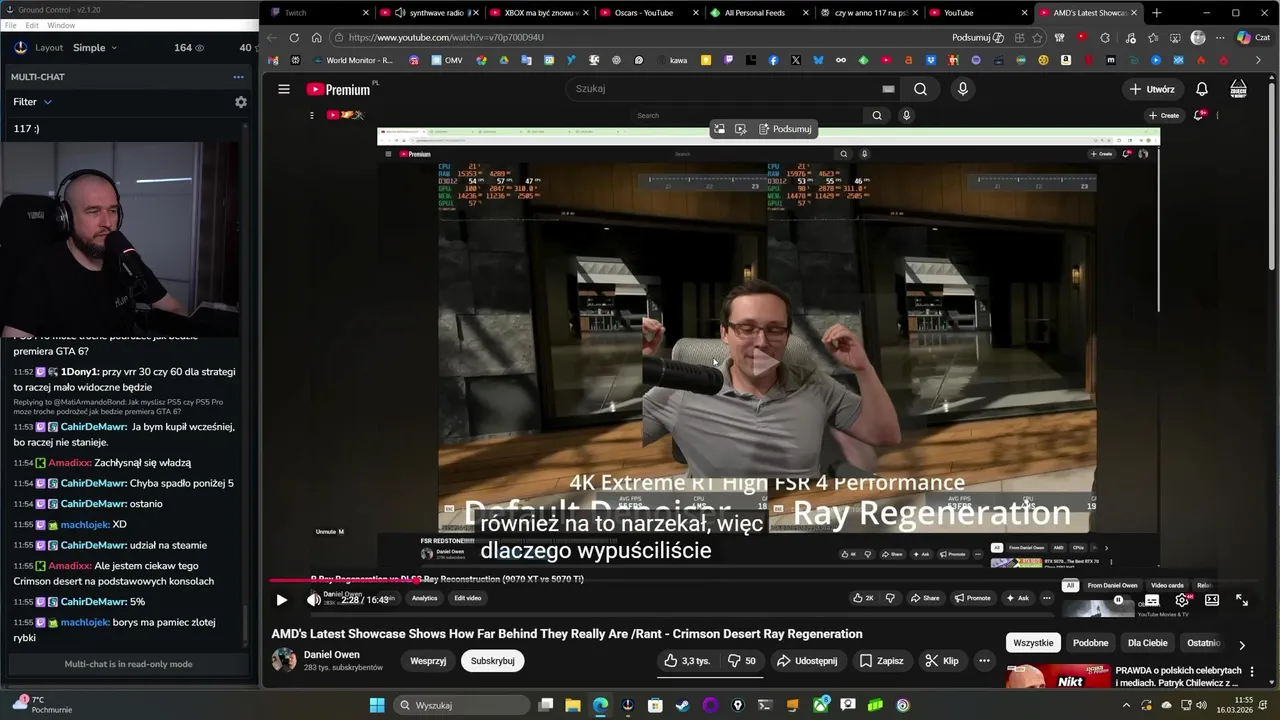Click the Udostępnij share button
Screen dimensions: 1280x720
click(x=807, y=661)
